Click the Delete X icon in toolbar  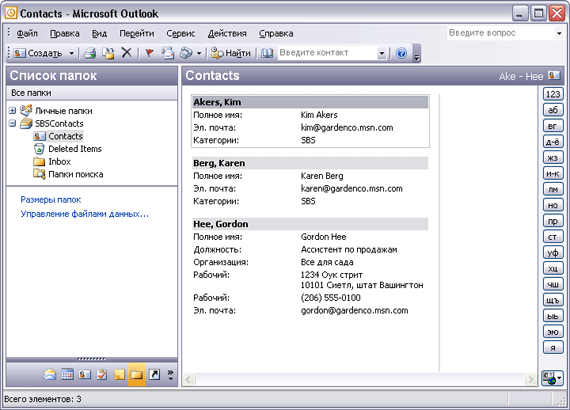click(x=126, y=53)
